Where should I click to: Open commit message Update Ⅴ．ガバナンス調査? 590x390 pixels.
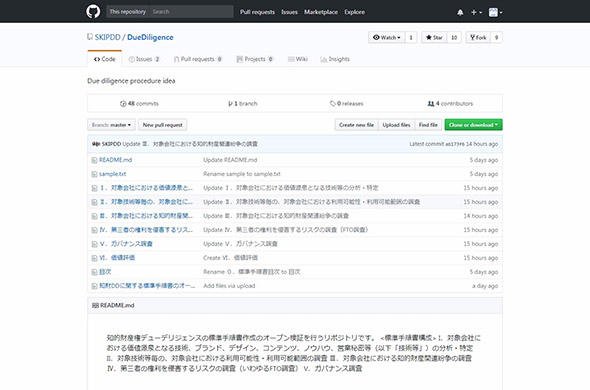pos(240,244)
